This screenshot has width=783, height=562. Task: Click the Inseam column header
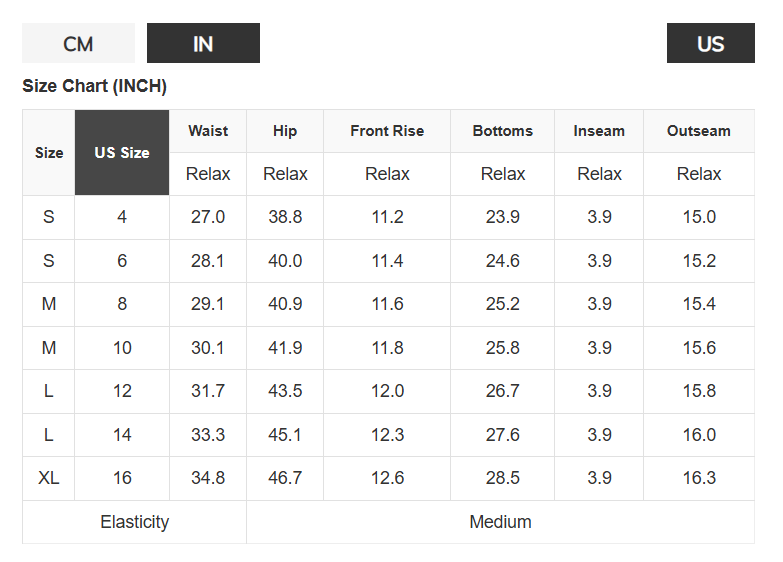click(599, 131)
